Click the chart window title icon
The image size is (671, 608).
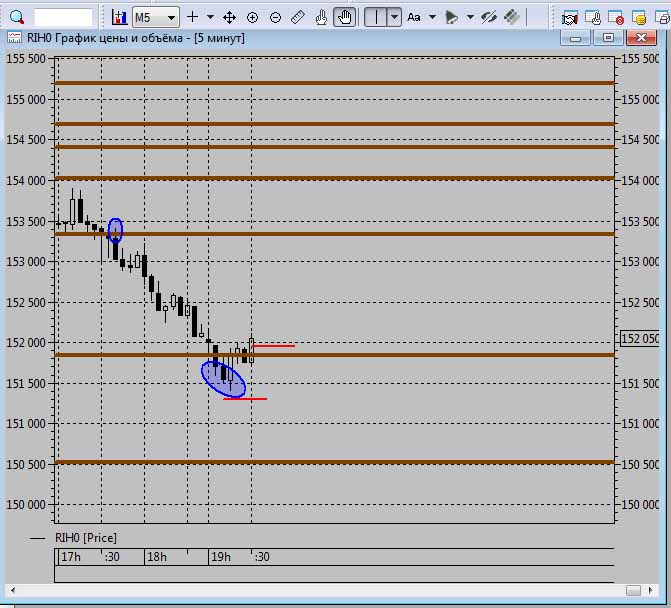point(14,38)
